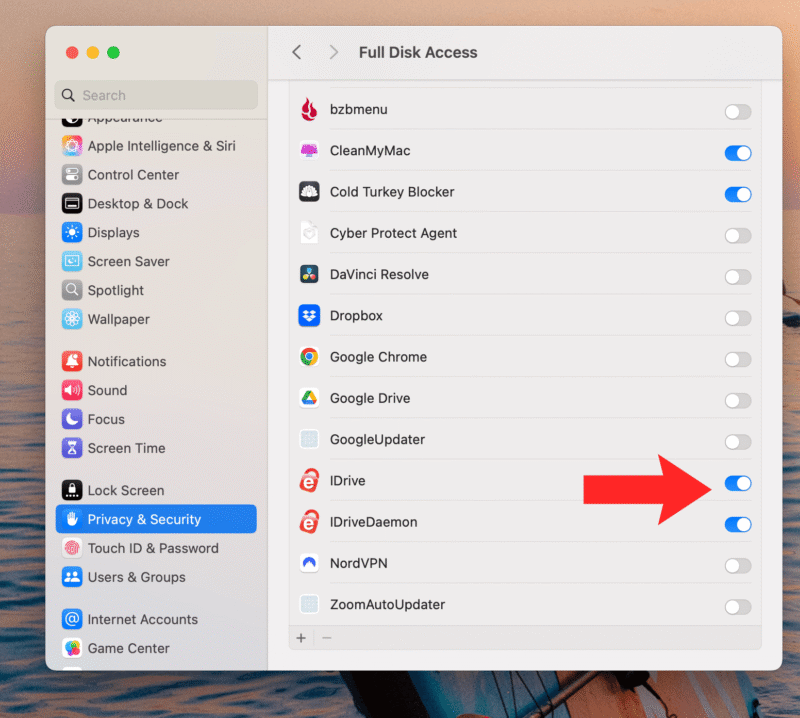The width and height of the screenshot is (800, 718).
Task: Turn on DaVinci Resolve toggle
Action: pyautogui.click(x=738, y=277)
